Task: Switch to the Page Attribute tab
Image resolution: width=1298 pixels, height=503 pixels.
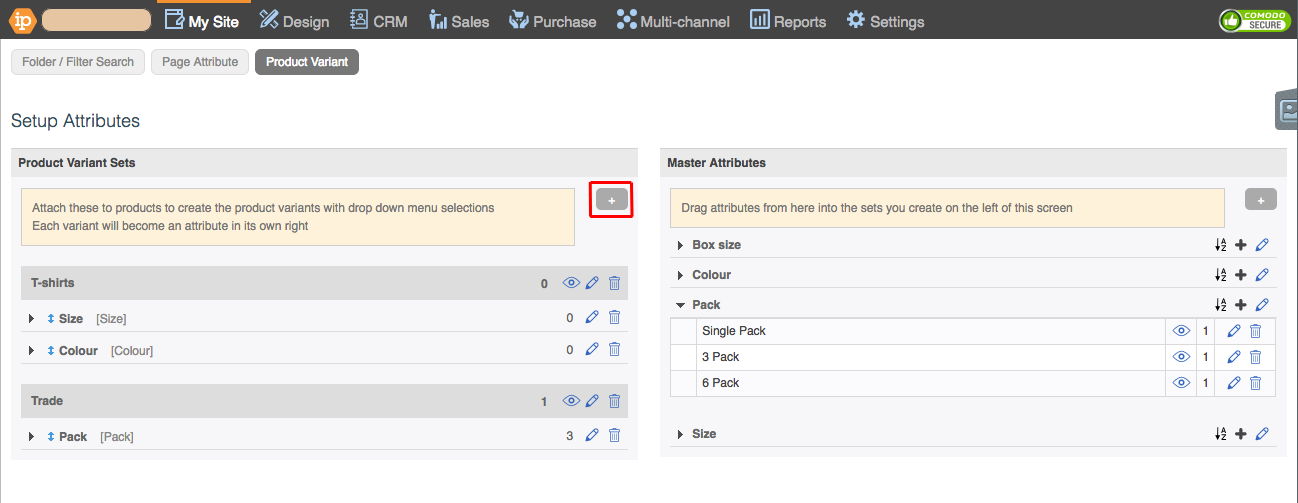Action: (x=200, y=62)
